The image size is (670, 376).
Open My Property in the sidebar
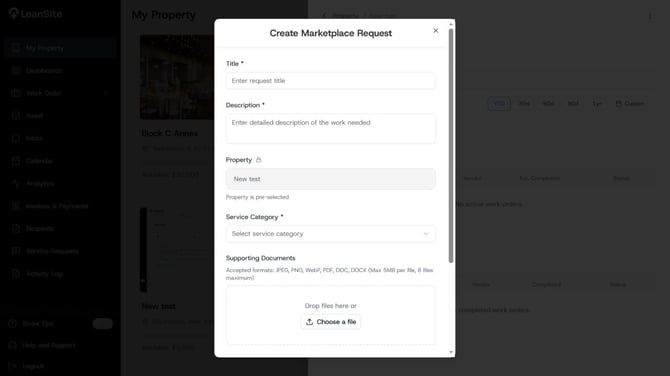[60, 48]
